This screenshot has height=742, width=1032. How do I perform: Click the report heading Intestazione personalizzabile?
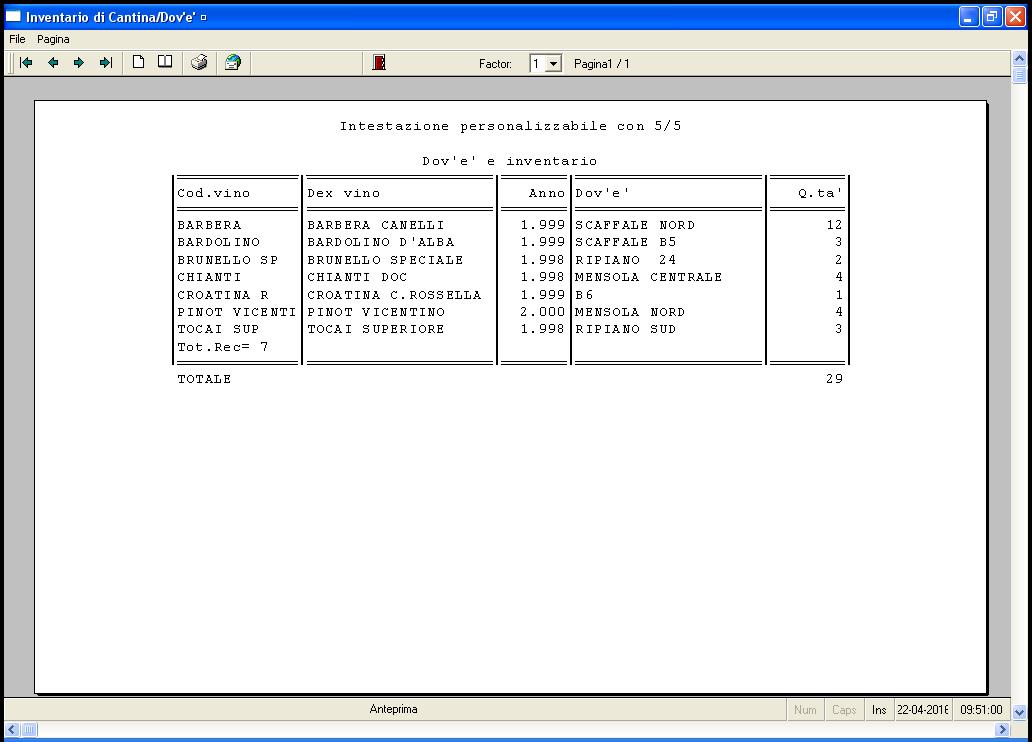tap(510, 126)
